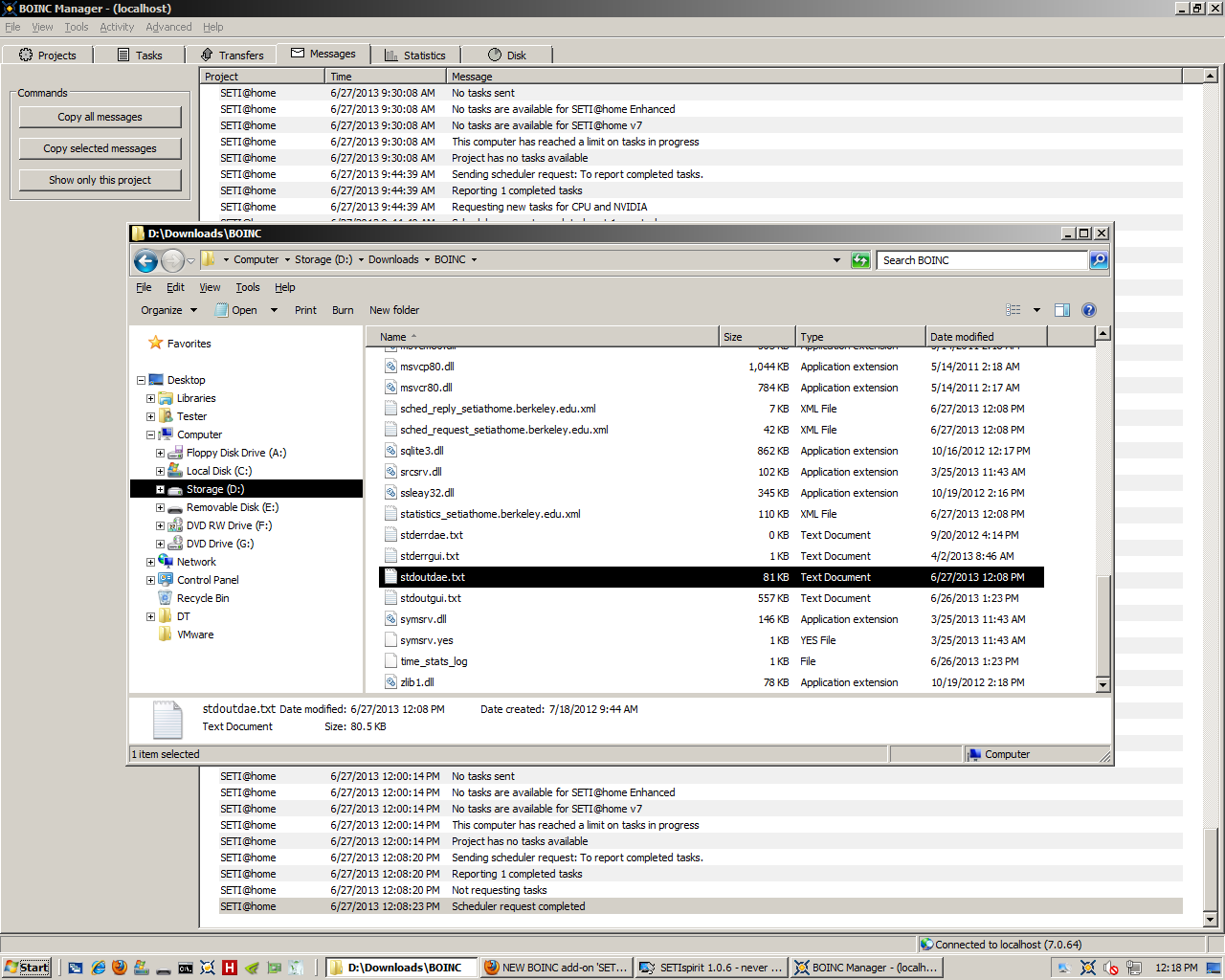Viewport: 1225px width, 980px height.
Task: Click the red H quick launch icon
Action: 230,968
